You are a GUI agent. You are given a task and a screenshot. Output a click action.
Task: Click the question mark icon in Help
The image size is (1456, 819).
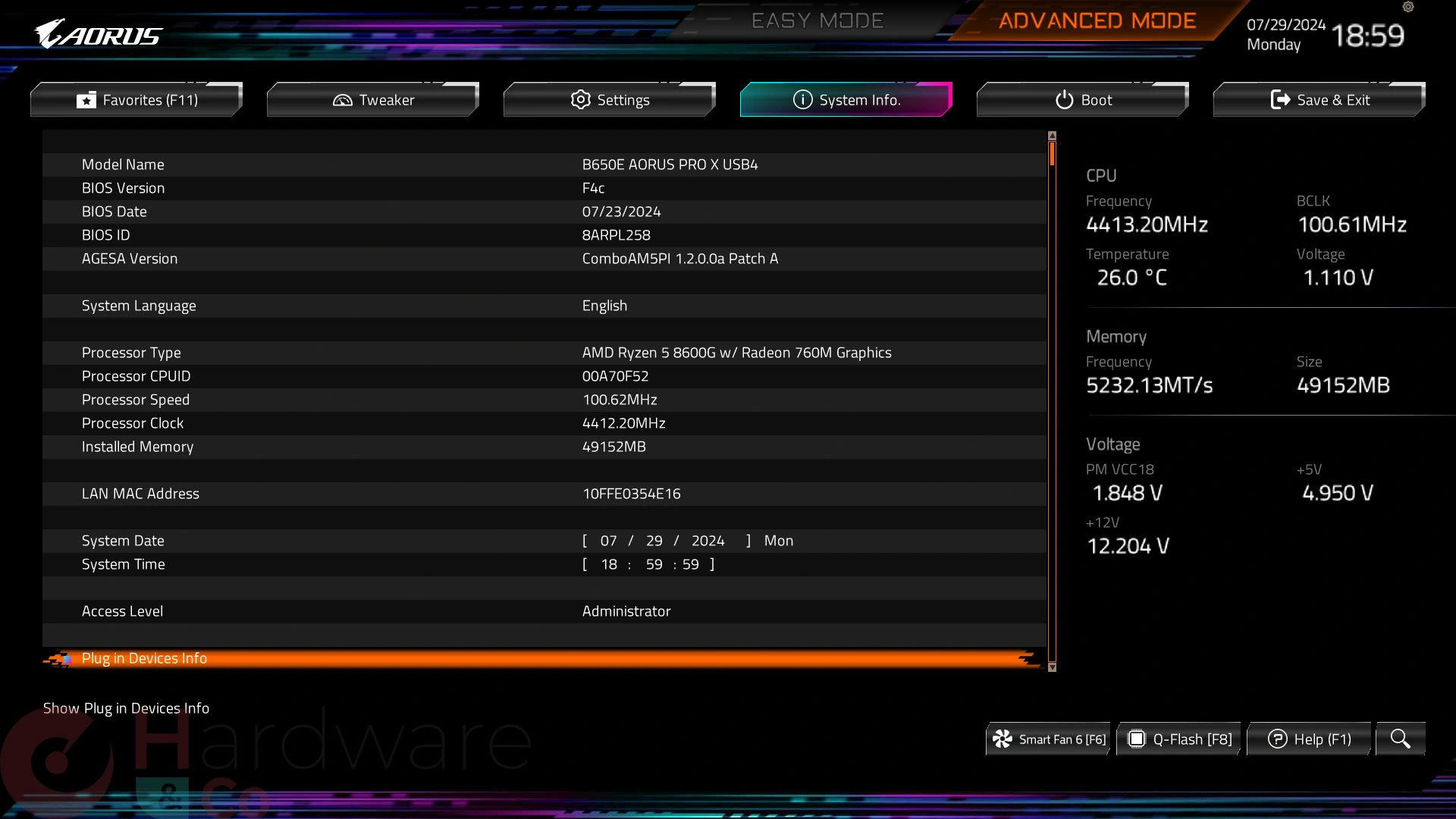tap(1278, 739)
